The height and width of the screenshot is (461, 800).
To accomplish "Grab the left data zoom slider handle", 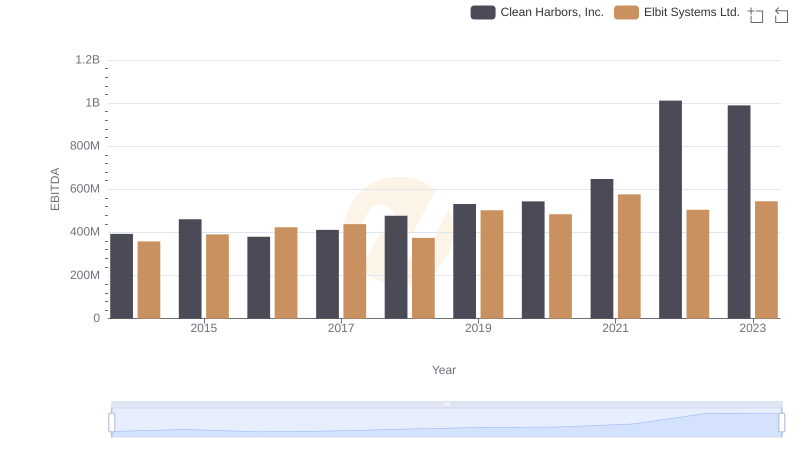I will 112,422.
